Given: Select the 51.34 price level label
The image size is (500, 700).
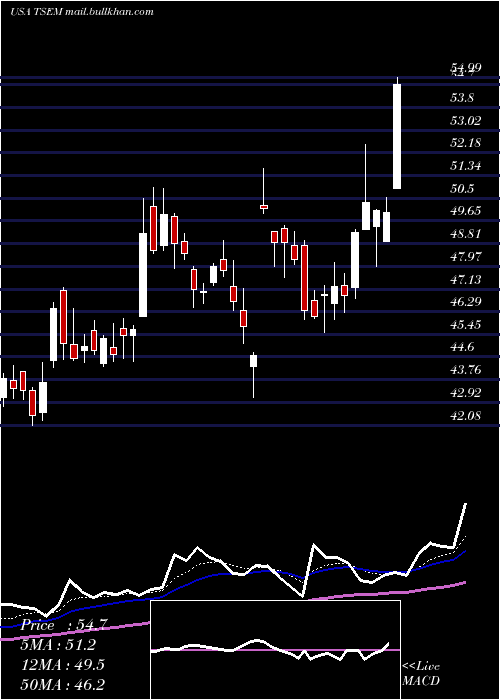Looking at the screenshot, I should pos(466,166).
